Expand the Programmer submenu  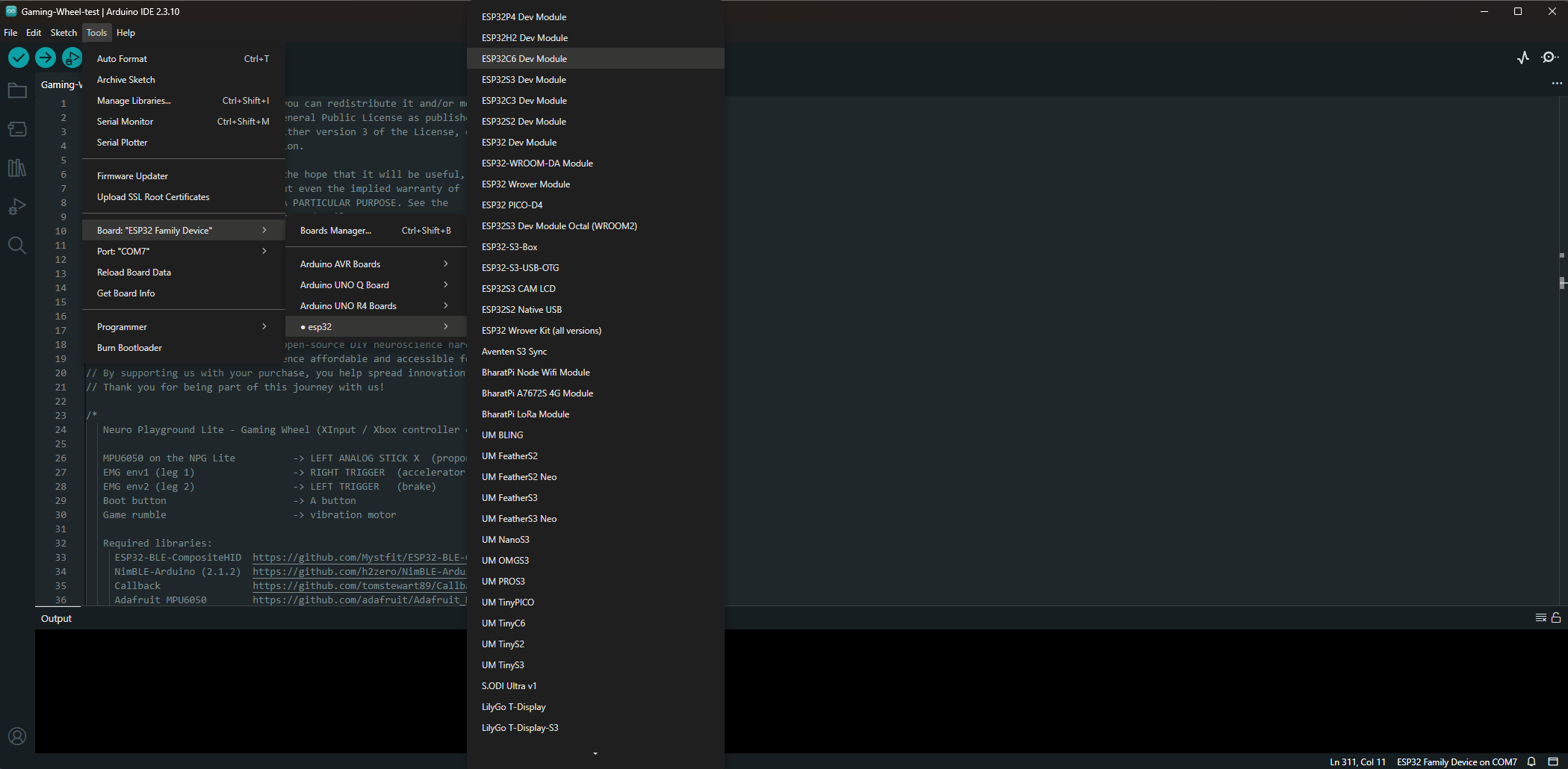pyautogui.click(x=184, y=326)
